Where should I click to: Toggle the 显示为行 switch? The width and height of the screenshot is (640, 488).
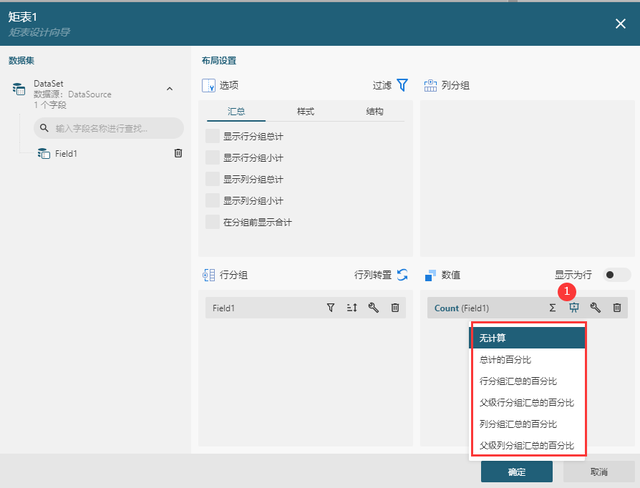[616, 275]
